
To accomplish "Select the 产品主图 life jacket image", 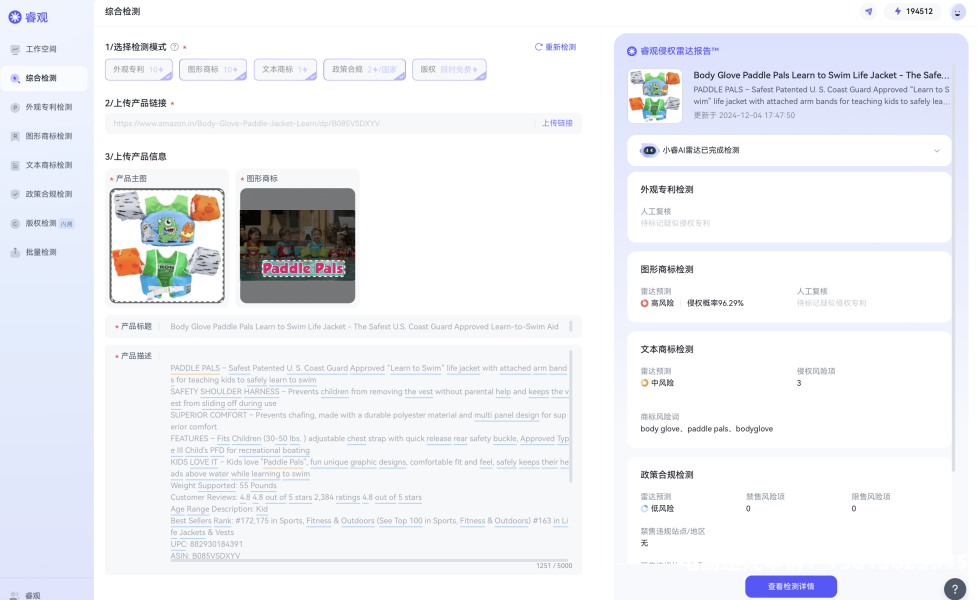I will click(x=167, y=246).
